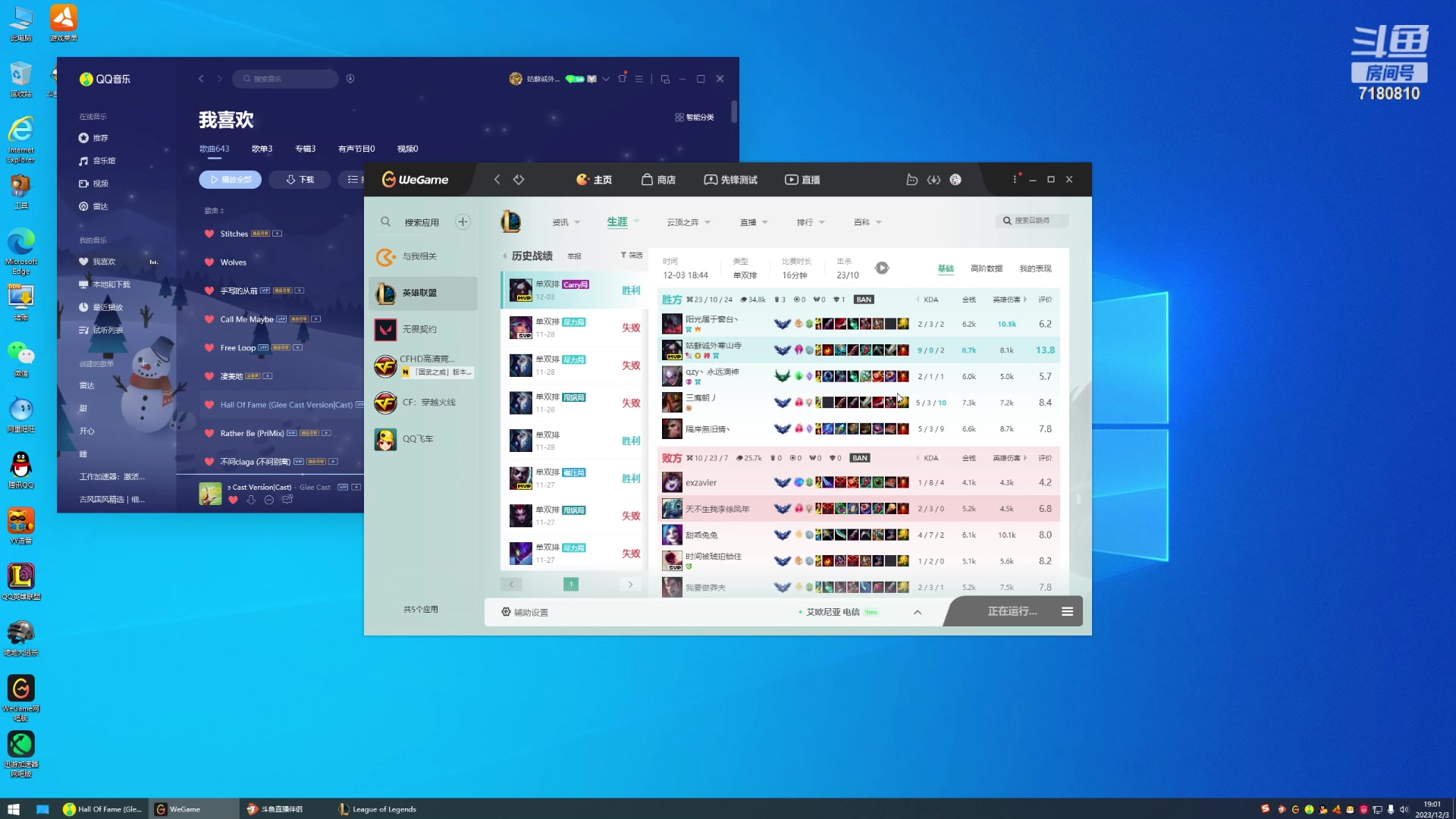The width and height of the screenshot is (1456, 819).
Task: Select page 1 of match history
Action: click(571, 585)
